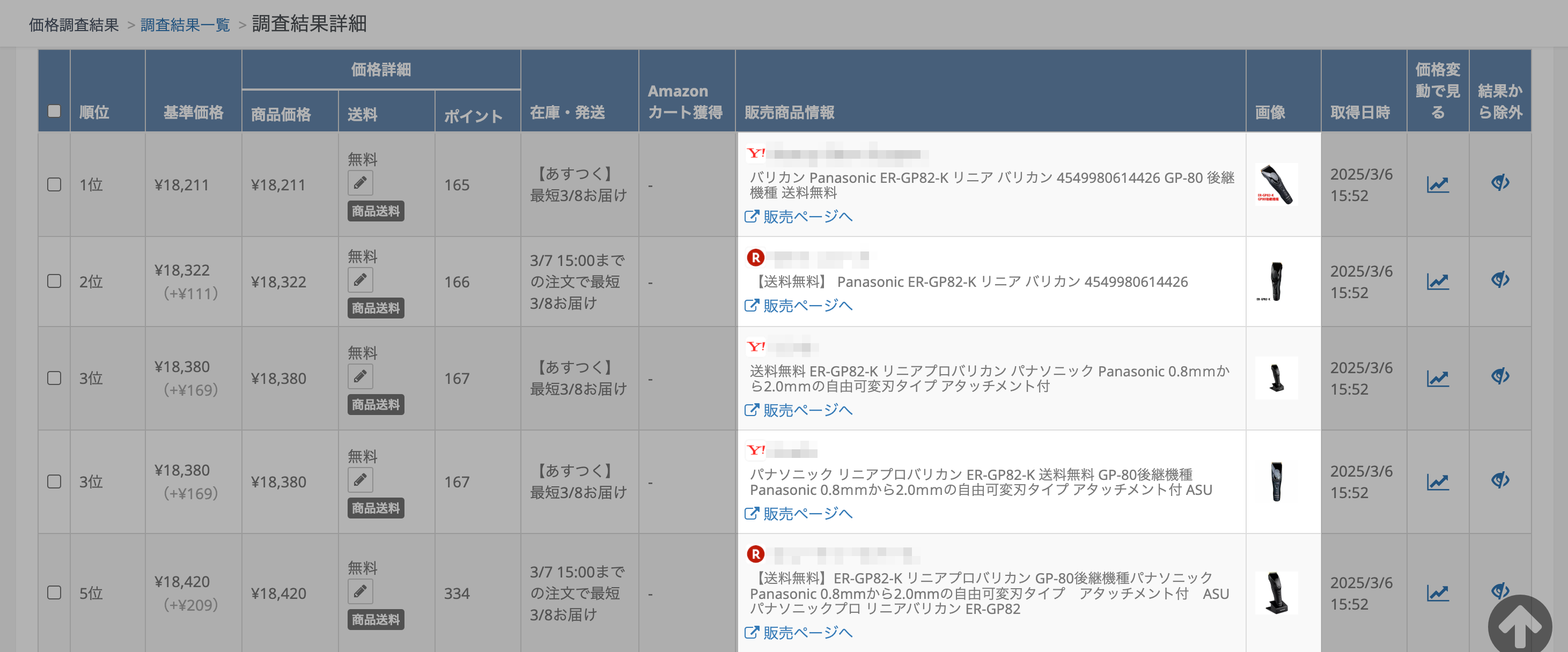Image resolution: width=1568 pixels, height=652 pixels.
Task: Edit shipping fee pencil icon in 1位 row
Action: [360, 182]
